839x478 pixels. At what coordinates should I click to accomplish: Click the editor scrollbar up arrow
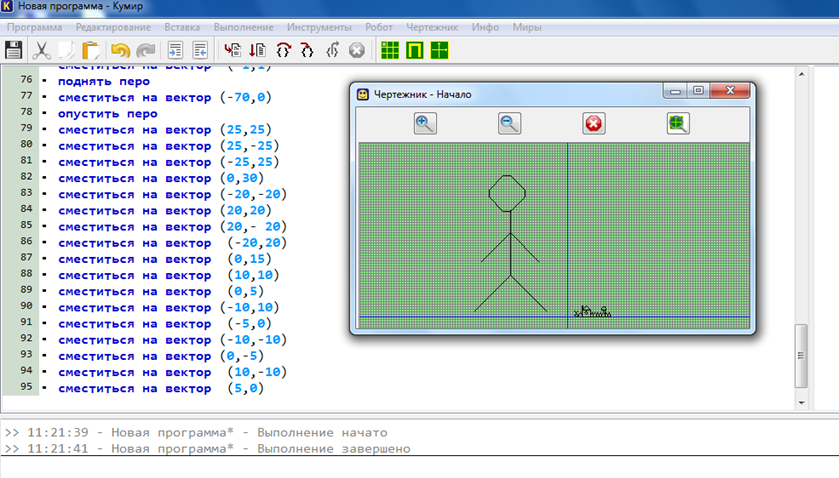[801, 74]
